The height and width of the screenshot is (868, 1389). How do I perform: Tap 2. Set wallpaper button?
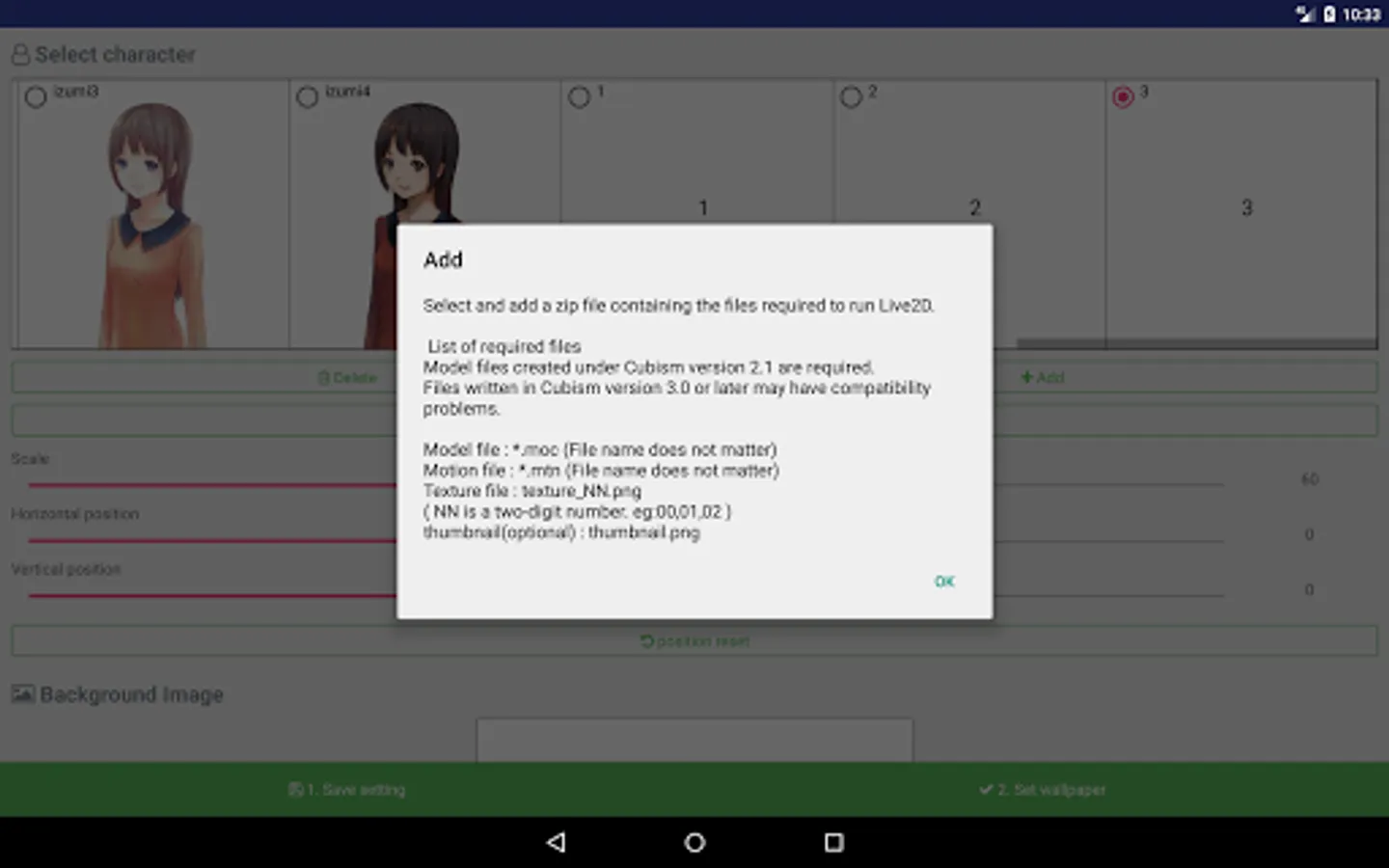click(x=1042, y=790)
